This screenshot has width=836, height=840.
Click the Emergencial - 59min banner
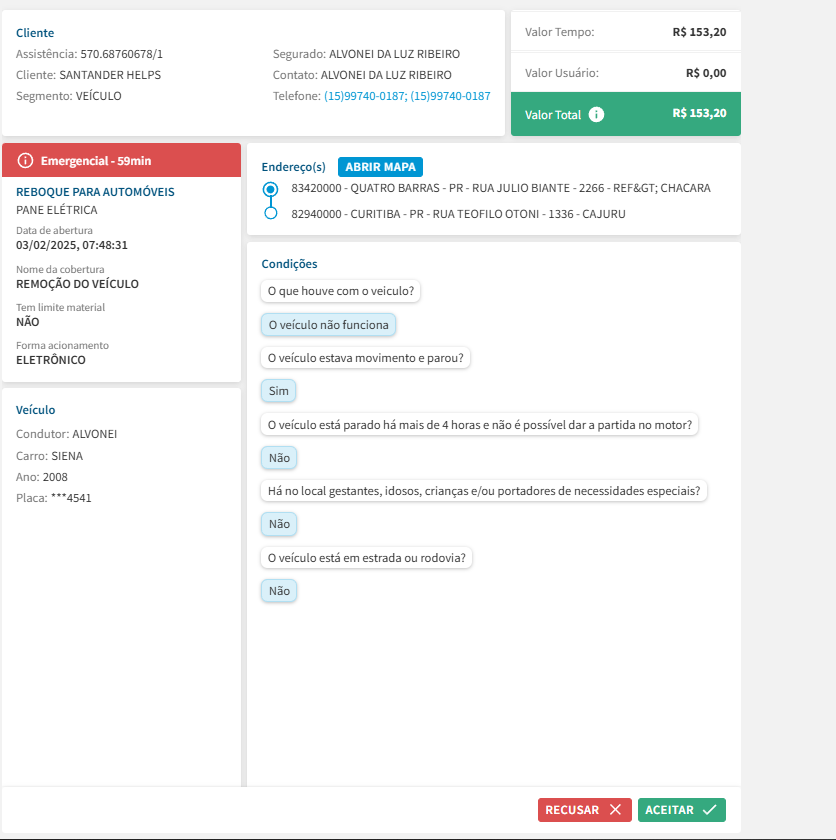tap(122, 160)
